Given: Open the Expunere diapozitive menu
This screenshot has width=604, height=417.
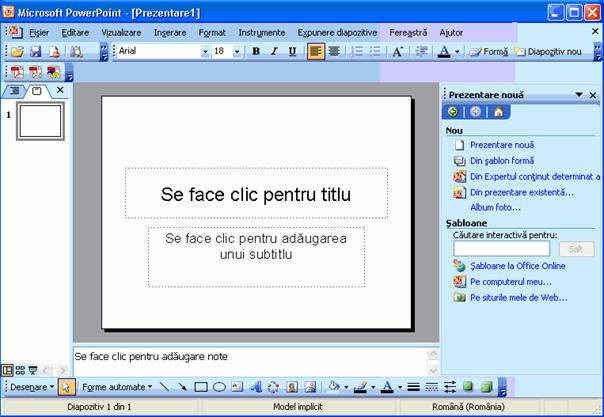Looking at the screenshot, I should point(342,32).
